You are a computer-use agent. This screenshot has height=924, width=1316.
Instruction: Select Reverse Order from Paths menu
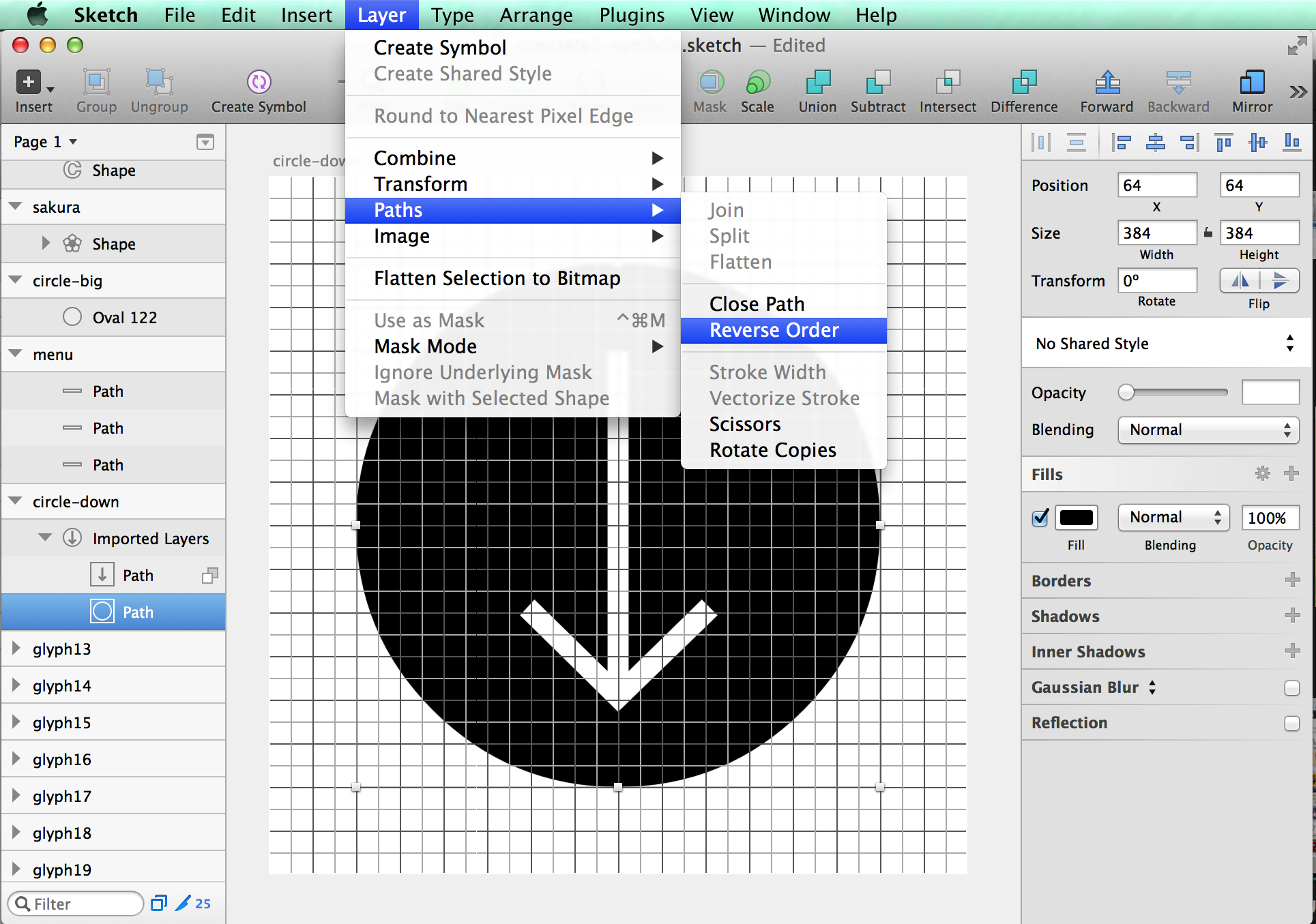[775, 330]
